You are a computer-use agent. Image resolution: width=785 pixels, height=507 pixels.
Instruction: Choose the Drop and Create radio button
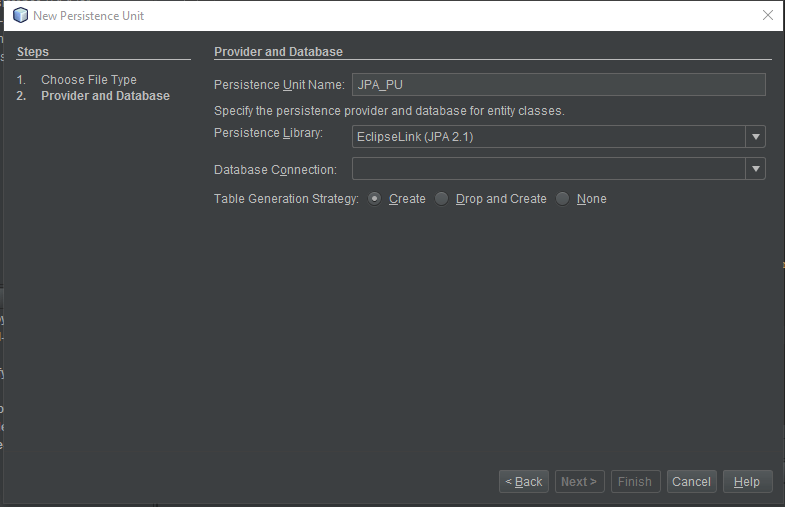click(442, 199)
